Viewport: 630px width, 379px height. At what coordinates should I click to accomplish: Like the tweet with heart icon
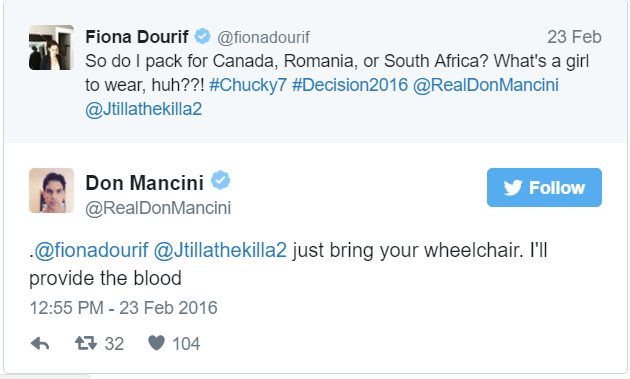point(156,343)
